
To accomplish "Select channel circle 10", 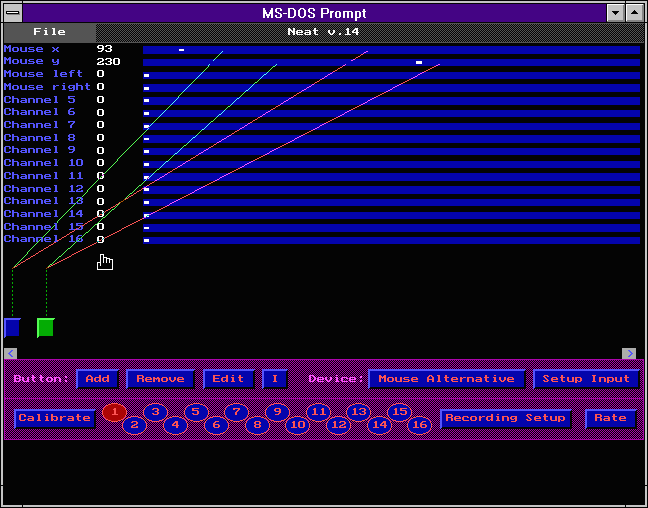I will [298, 425].
